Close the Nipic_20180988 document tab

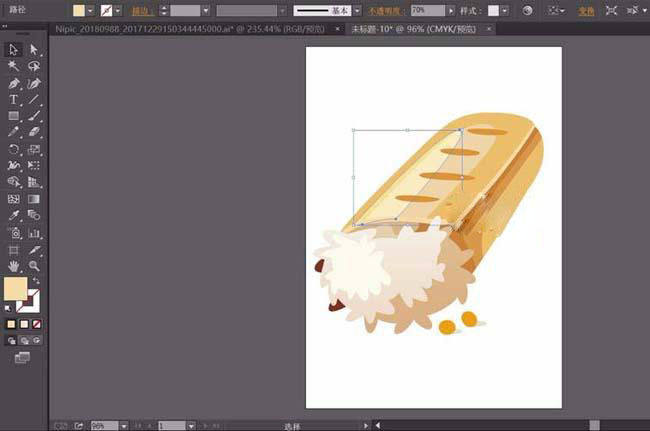click(337, 29)
